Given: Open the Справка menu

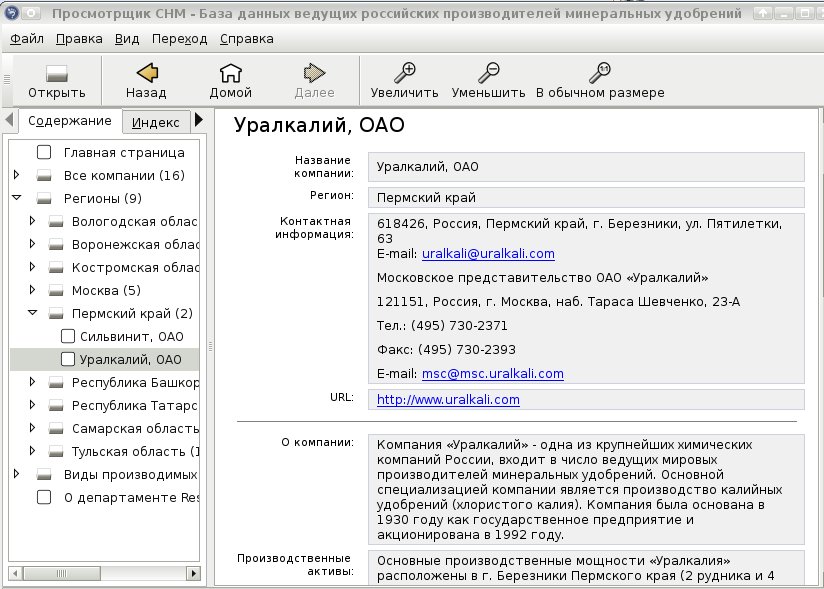Looking at the screenshot, I should tap(246, 39).
